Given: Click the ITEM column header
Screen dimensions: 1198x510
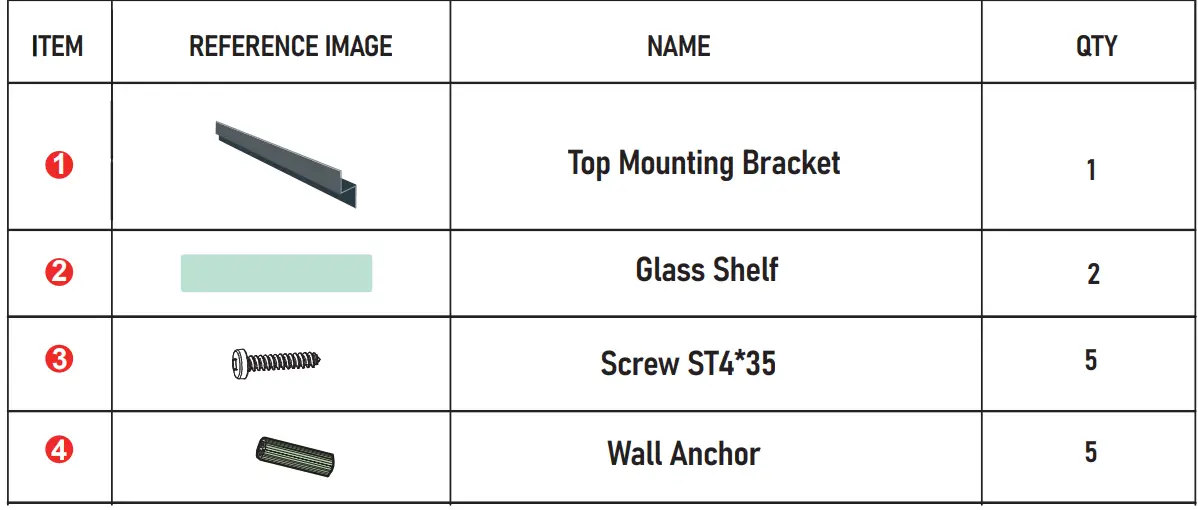Looking at the screenshot, I should tap(58, 46).
